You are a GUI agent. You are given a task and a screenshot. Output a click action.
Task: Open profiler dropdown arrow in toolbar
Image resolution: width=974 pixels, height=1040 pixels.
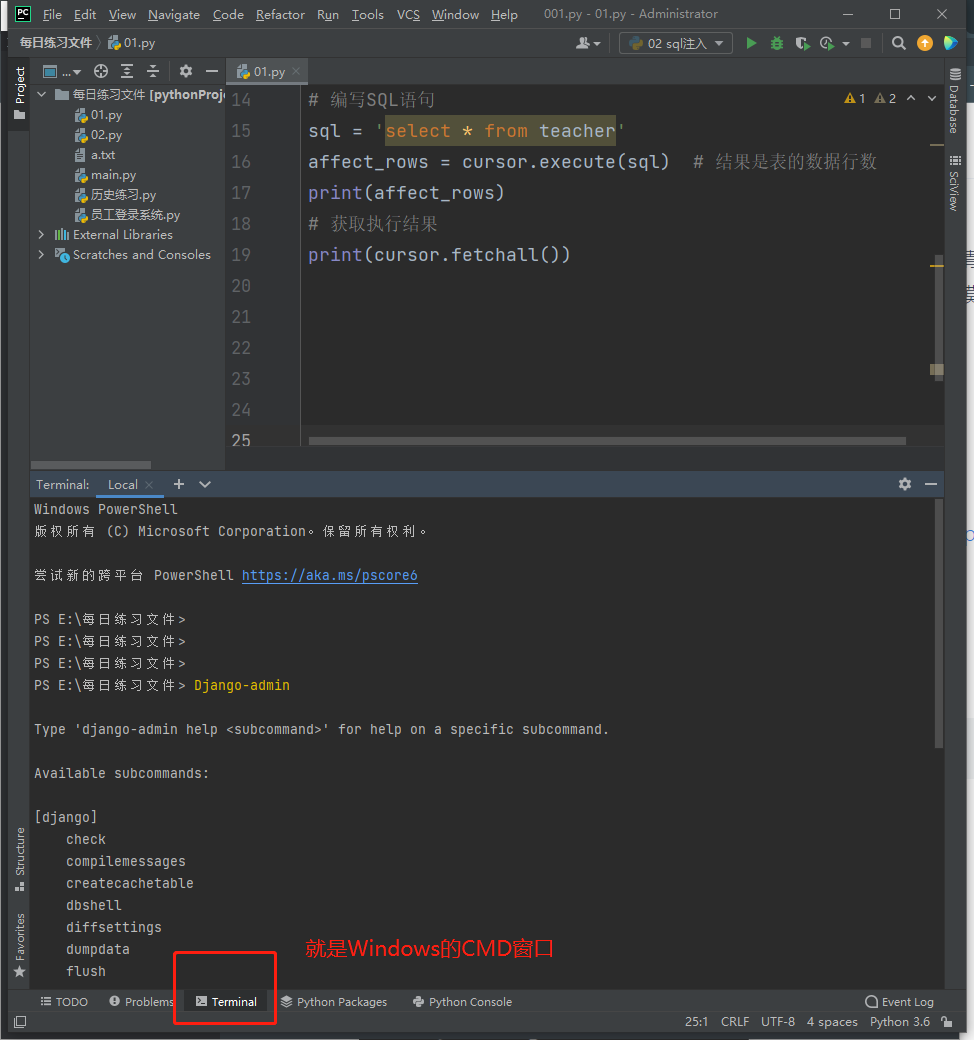[845, 44]
